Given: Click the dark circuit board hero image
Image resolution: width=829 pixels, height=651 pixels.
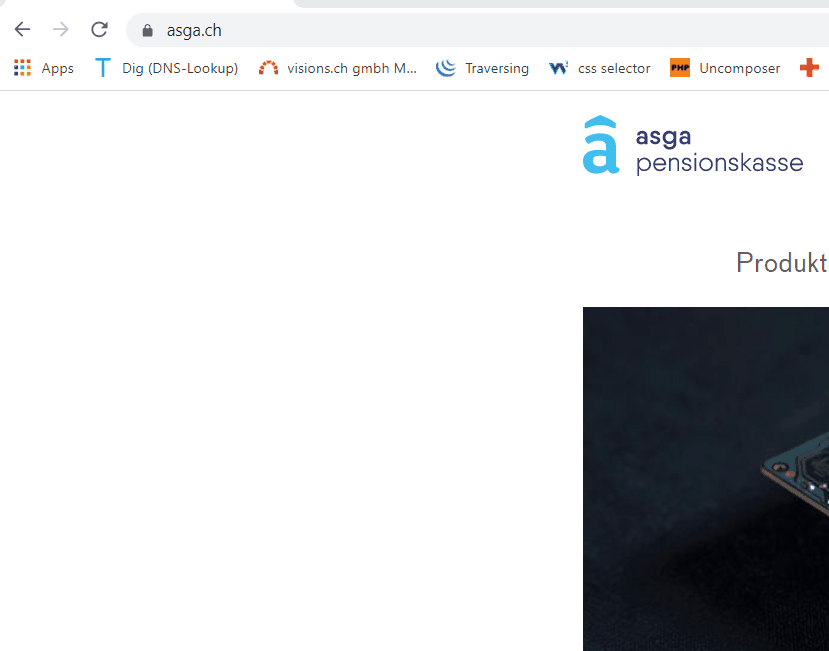Looking at the screenshot, I should 705,480.
